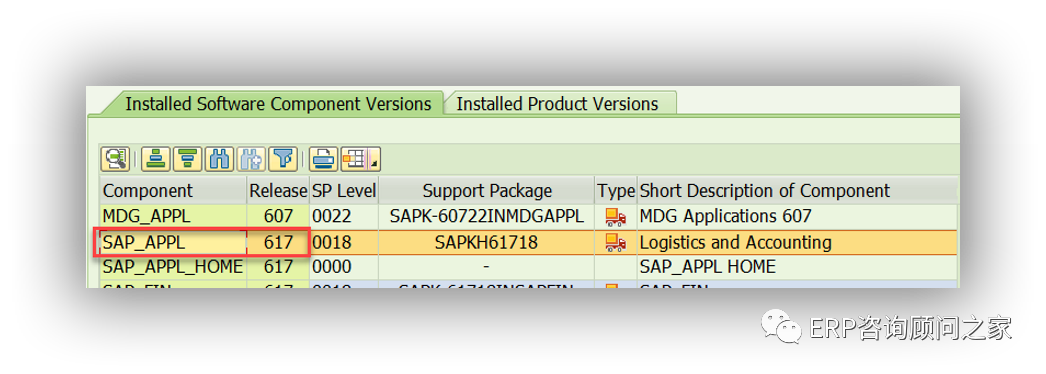Sort table in ascending order

[x=155, y=159]
